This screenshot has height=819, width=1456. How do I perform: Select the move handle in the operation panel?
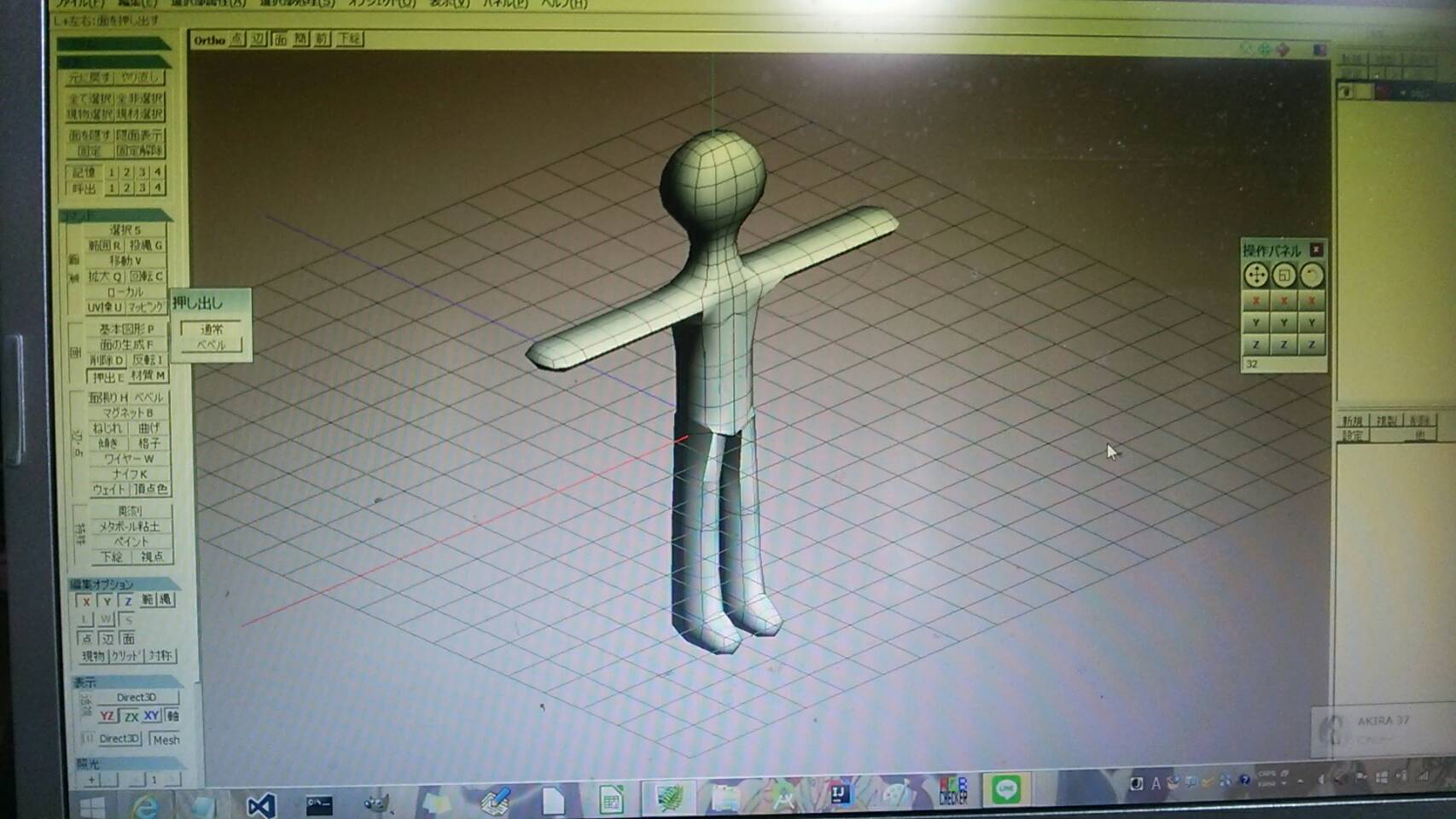1255,275
